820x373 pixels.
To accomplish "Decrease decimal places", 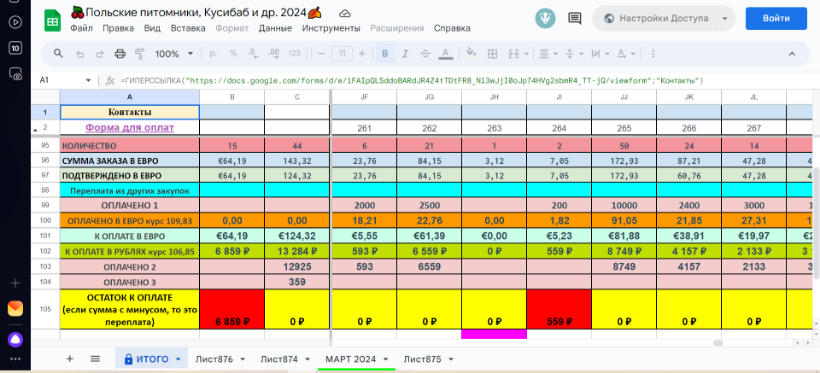I will (253, 53).
